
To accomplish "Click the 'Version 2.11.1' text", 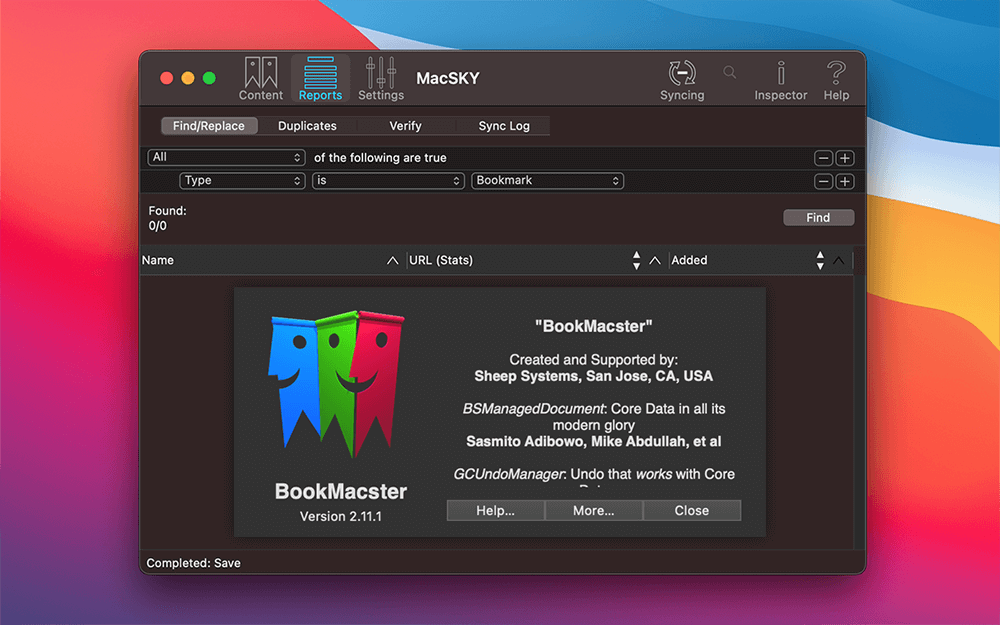I will (341, 517).
